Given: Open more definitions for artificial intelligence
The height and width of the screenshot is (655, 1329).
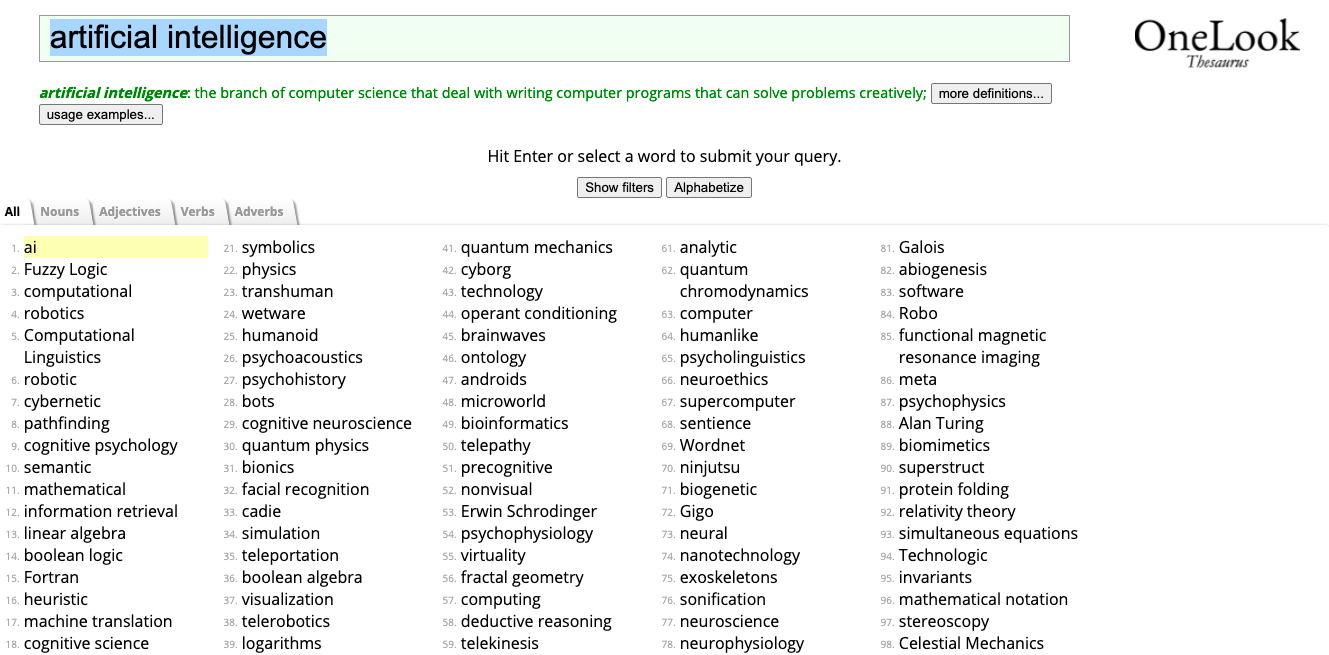Looking at the screenshot, I should pyautogui.click(x=991, y=93).
